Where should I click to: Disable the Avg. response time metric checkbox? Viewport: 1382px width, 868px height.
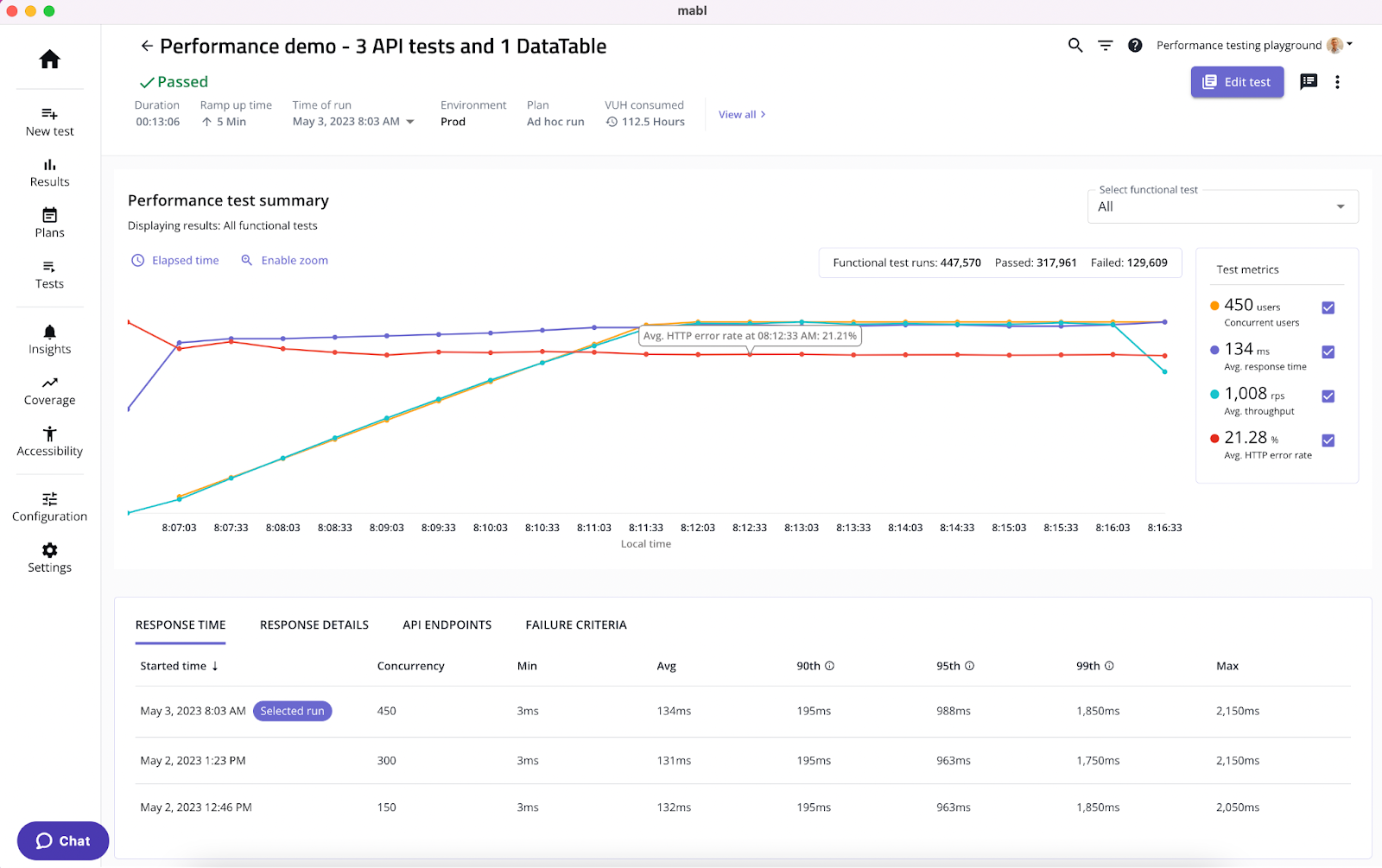coord(1328,352)
